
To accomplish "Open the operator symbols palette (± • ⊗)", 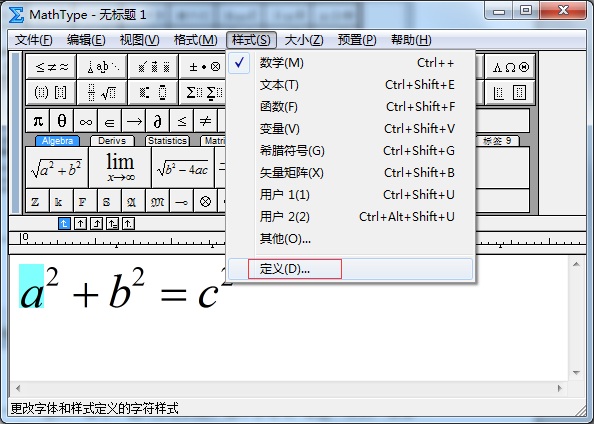I will pos(203,67).
